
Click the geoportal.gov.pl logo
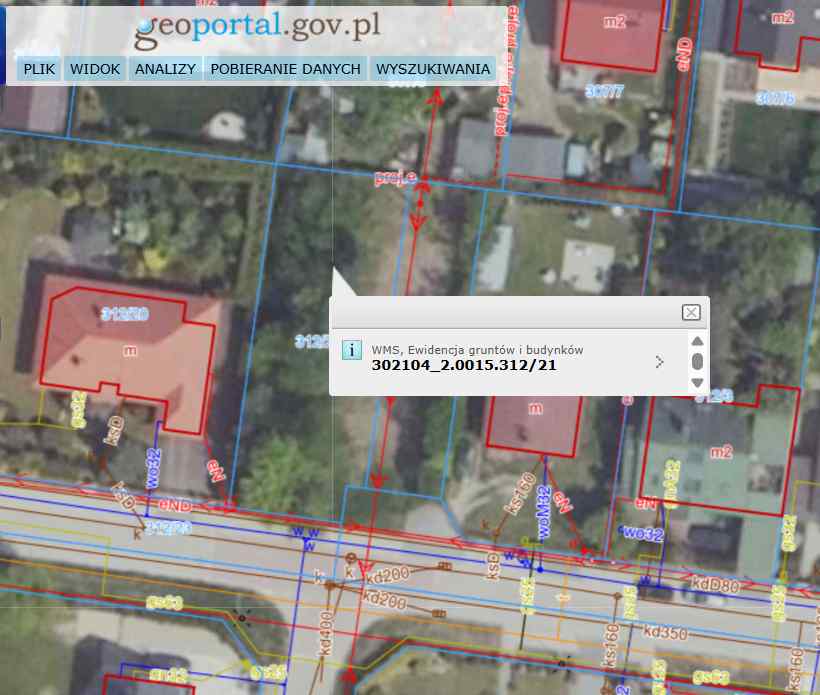258,28
